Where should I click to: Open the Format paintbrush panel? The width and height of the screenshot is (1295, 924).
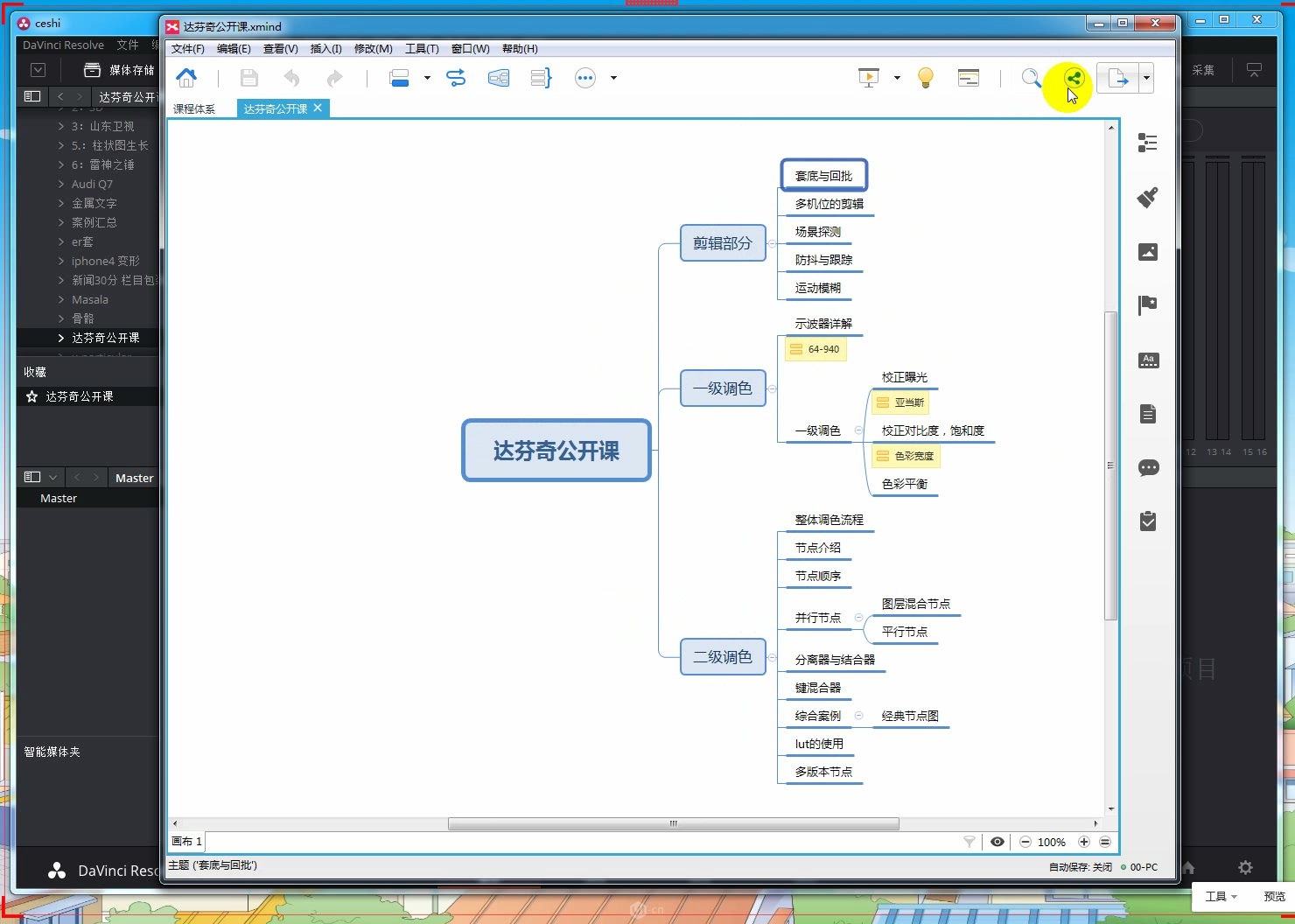point(1148,197)
